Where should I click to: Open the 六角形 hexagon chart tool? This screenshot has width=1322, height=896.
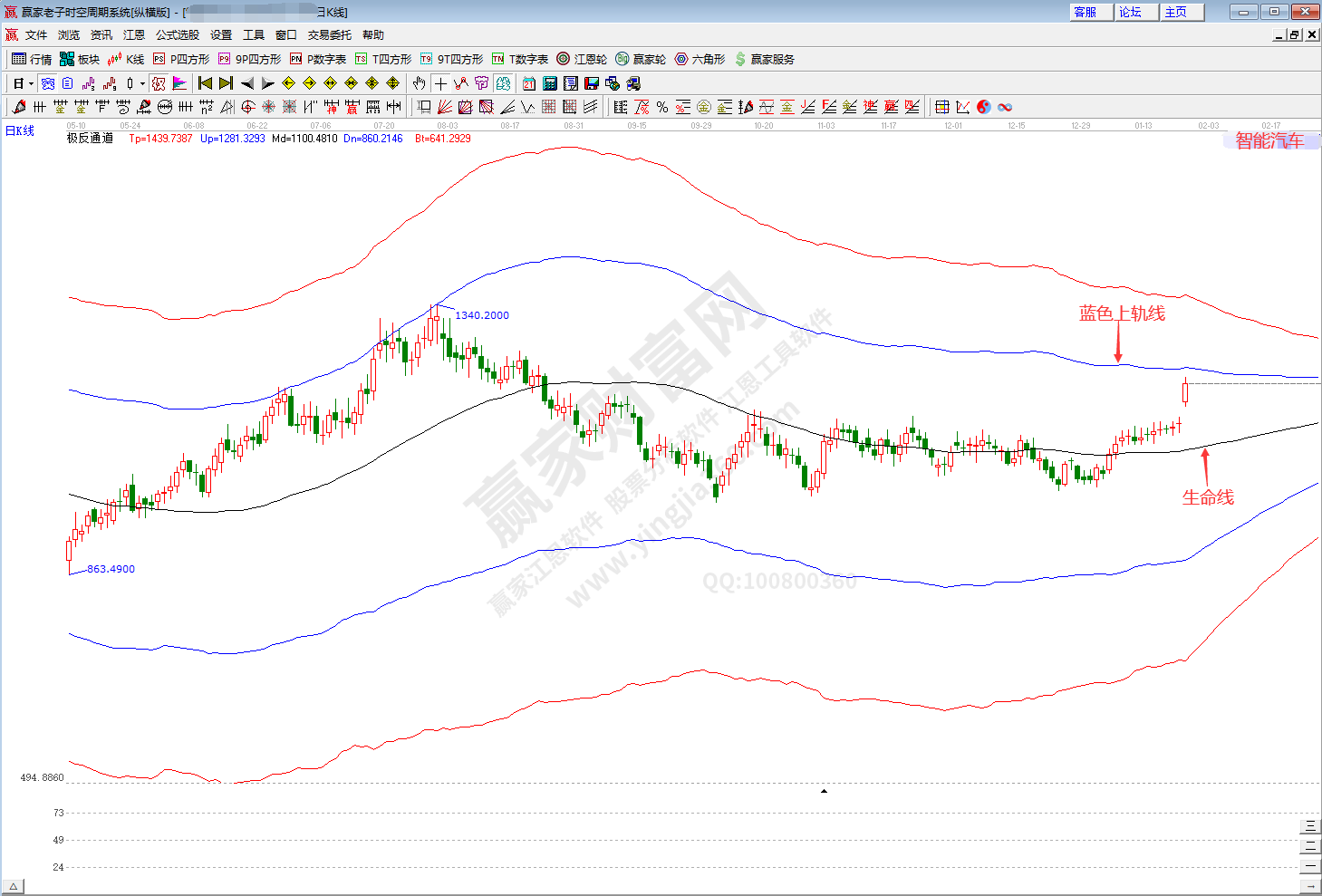pos(700,59)
